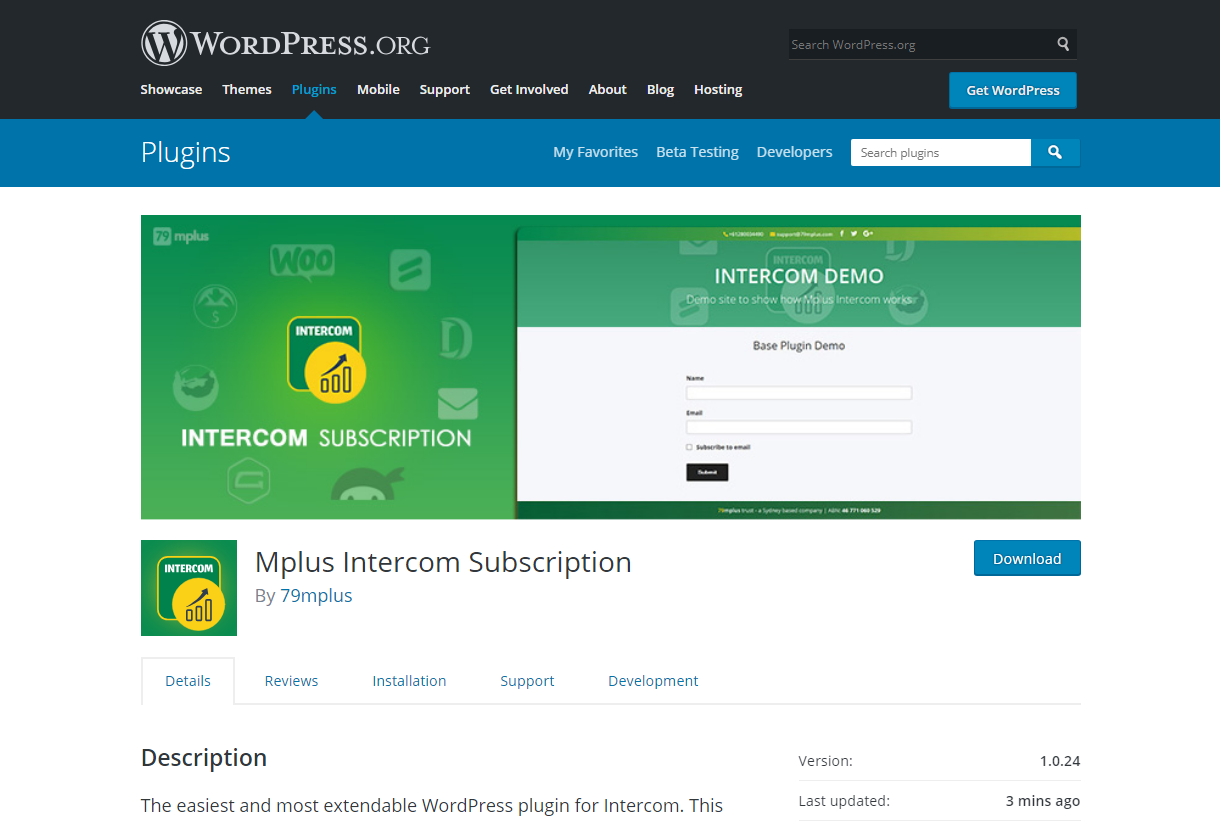Click the Mplus Intercom plugin icon

[189, 588]
